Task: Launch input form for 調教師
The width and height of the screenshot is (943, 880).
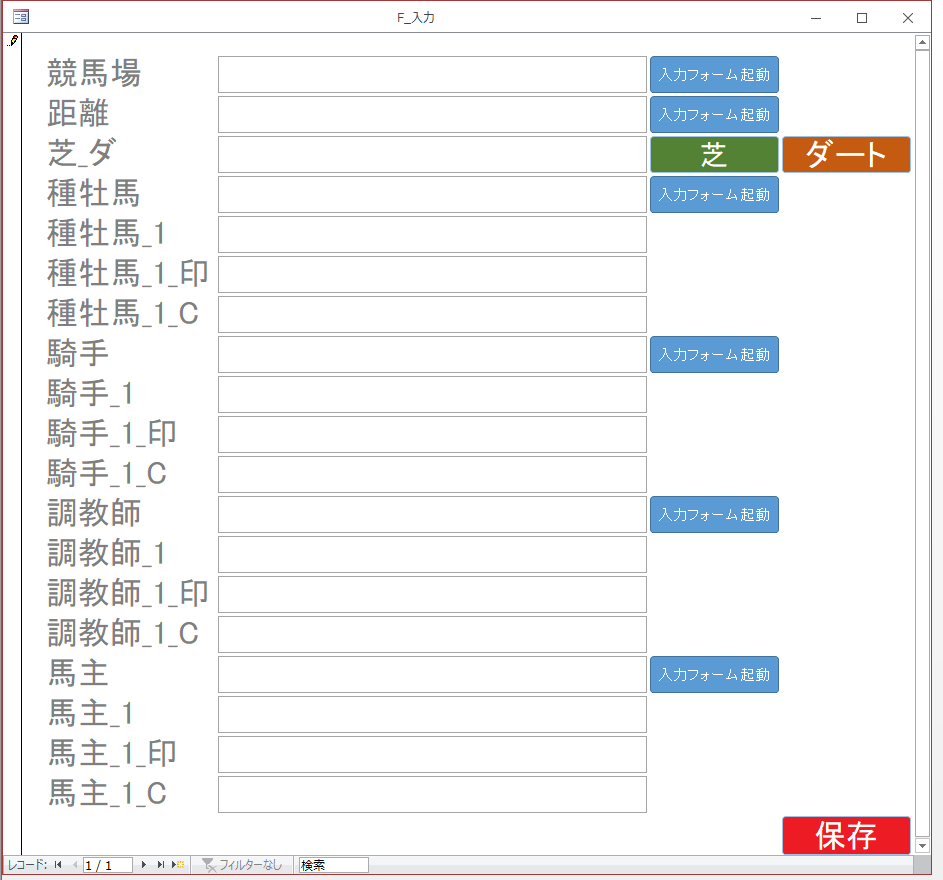Action: point(714,515)
